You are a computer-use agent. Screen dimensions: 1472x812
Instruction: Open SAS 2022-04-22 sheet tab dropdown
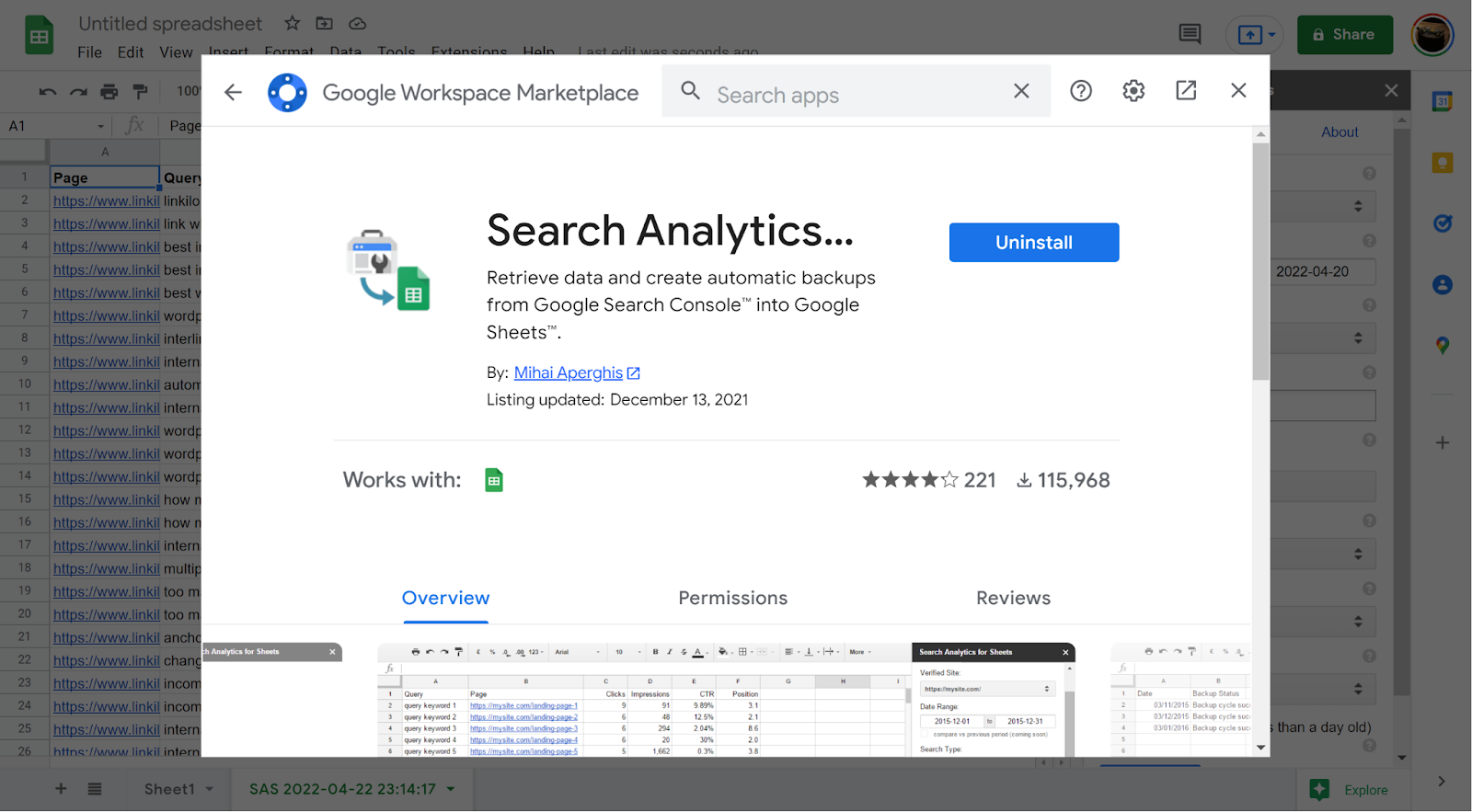coord(451,789)
